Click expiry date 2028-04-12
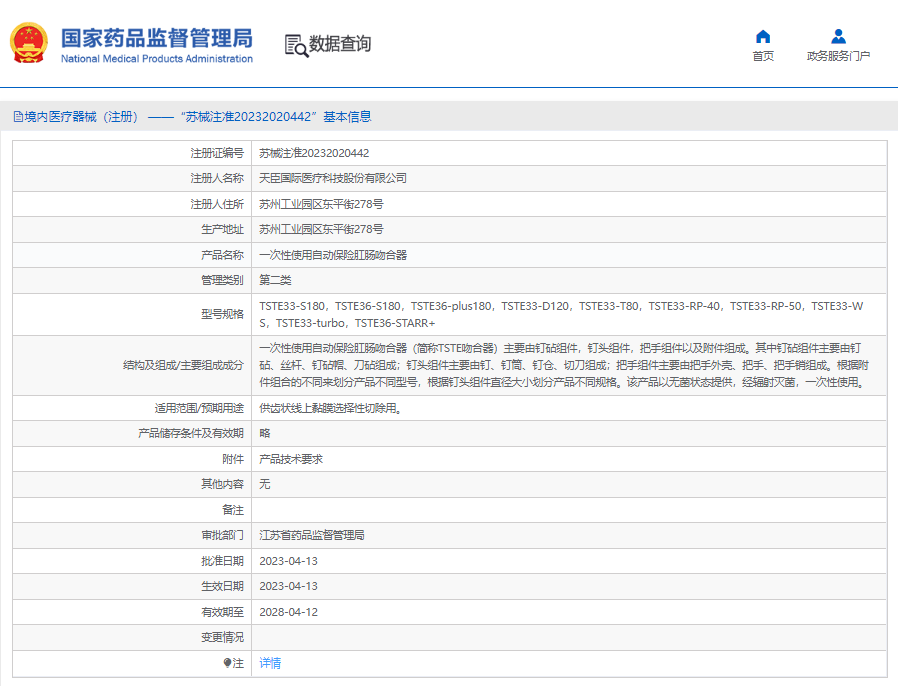898x686 pixels. click(288, 612)
